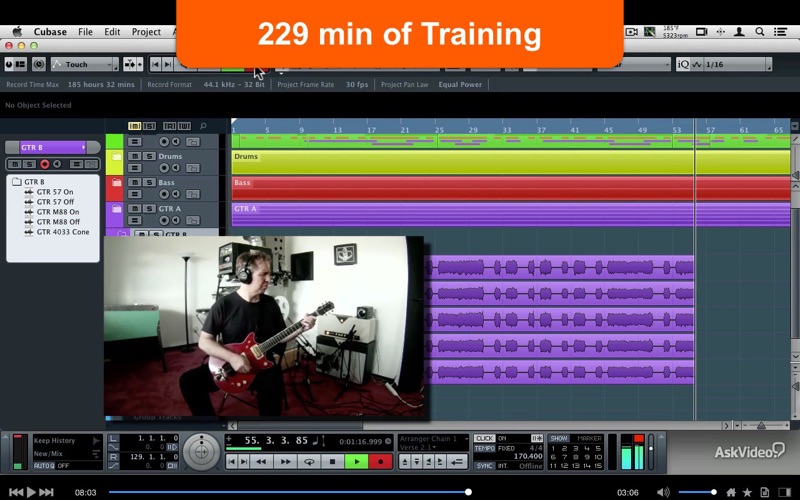The height and width of the screenshot is (500, 800).
Task: Click the video player star favorite icon
Action: [747, 492]
